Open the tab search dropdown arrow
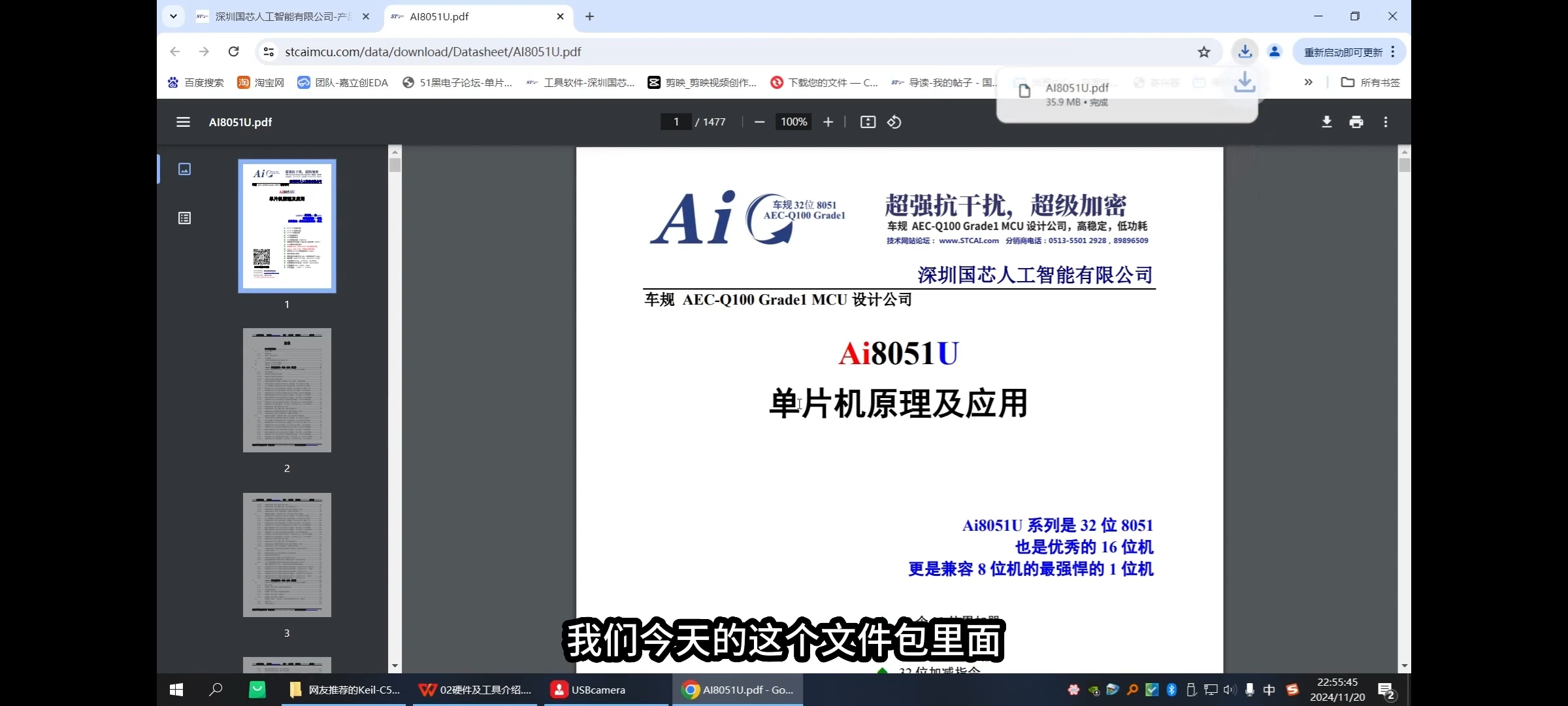Image resolution: width=1568 pixels, height=706 pixels. (173, 16)
